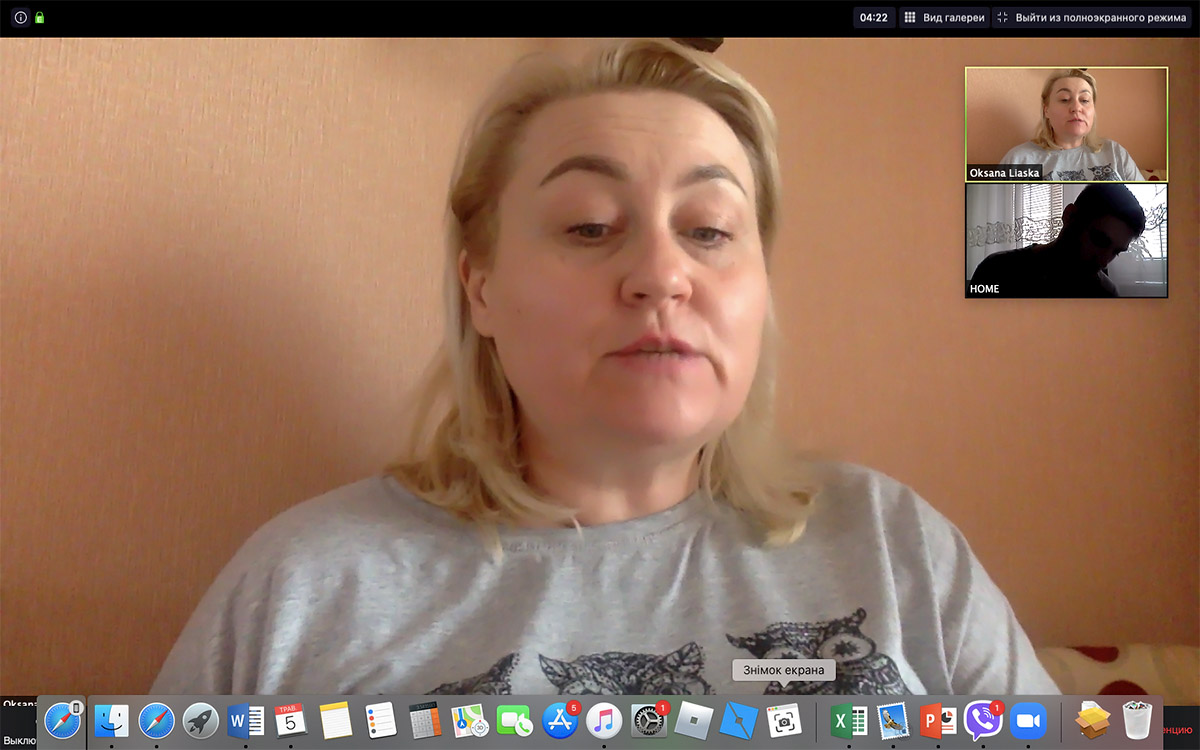Viewport: 1200px width, 750px height.
Task: Open Viber with notification badge
Action: 983,720
